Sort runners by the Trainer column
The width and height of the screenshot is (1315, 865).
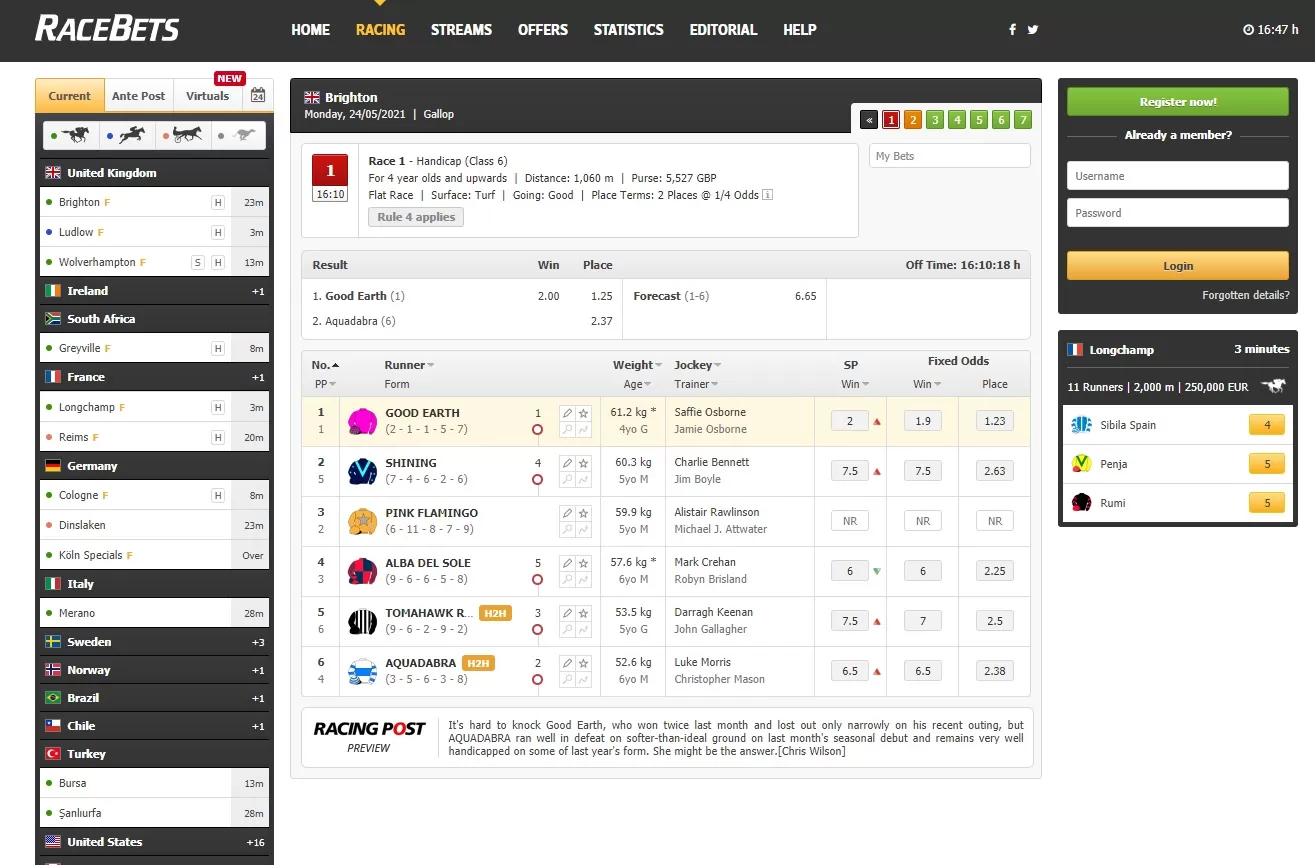pyautogui.click(x=697, y=384)
